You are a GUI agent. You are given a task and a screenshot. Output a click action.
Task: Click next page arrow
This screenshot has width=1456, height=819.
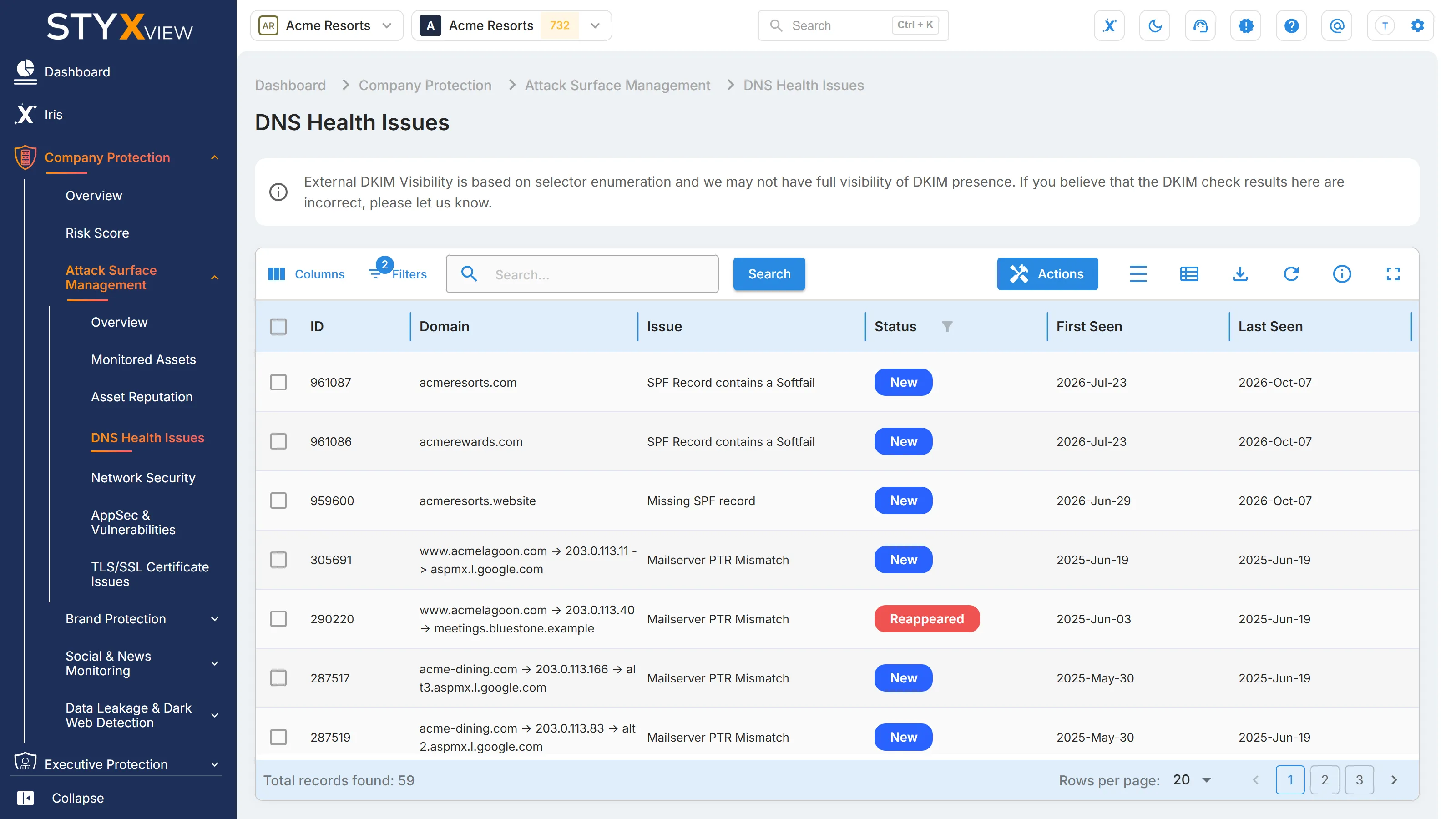tap(1394, 780)
